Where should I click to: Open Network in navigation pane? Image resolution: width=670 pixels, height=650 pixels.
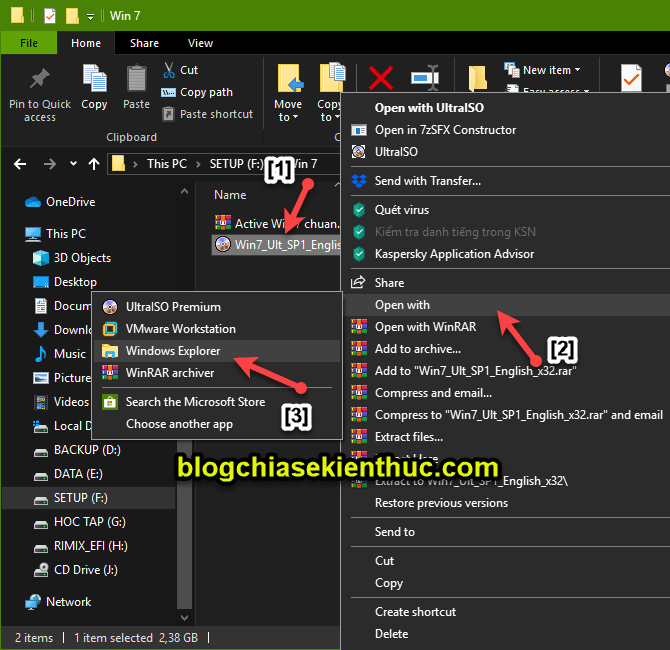[58, 602]
